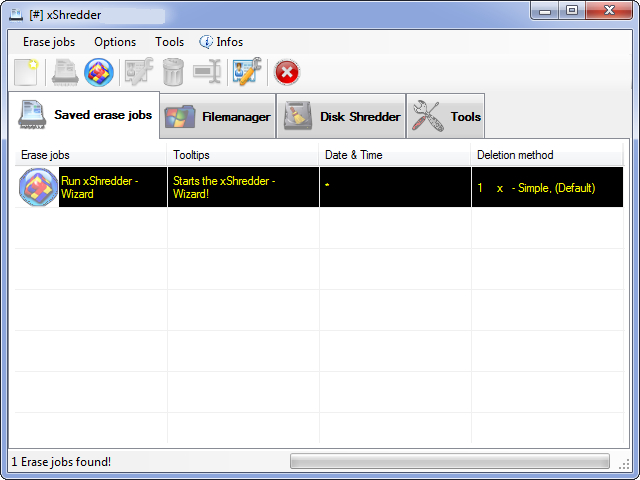
Task: Click 'Starts the xShredder - Wizard!' tooltip cell
Action: 243,187
